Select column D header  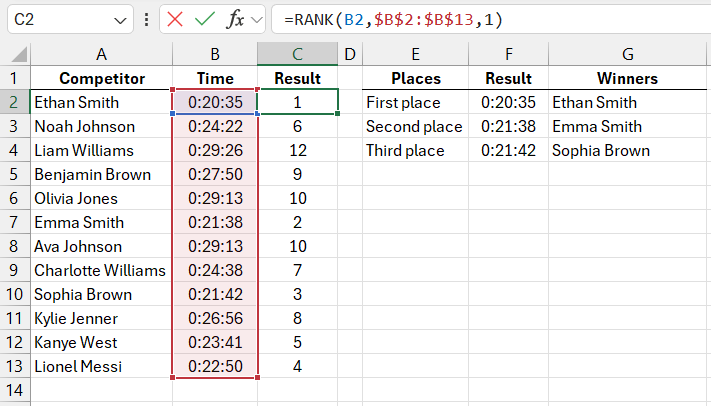(x=350, y=54)
